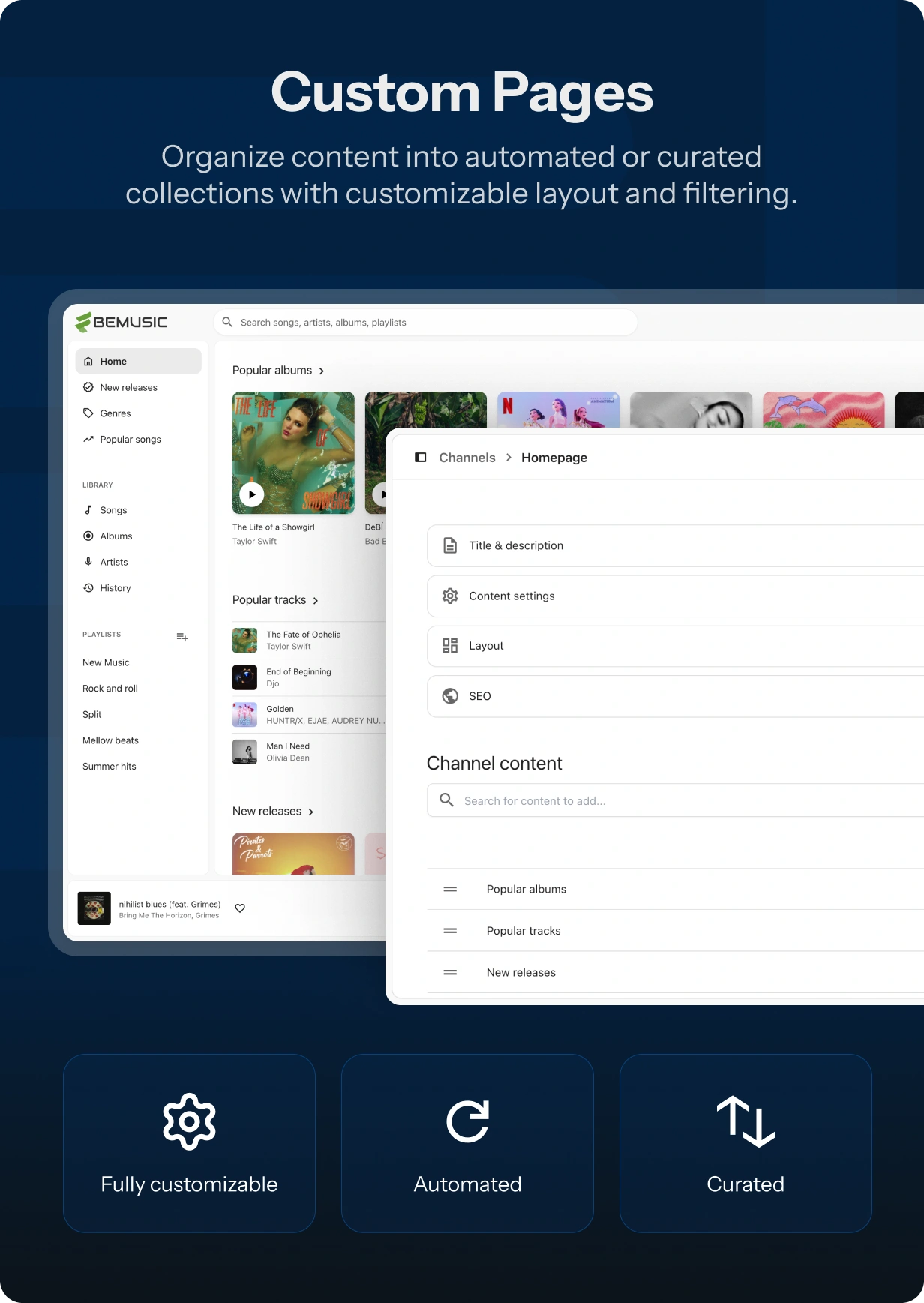Click the Songs music note icon

pos(88,510)
